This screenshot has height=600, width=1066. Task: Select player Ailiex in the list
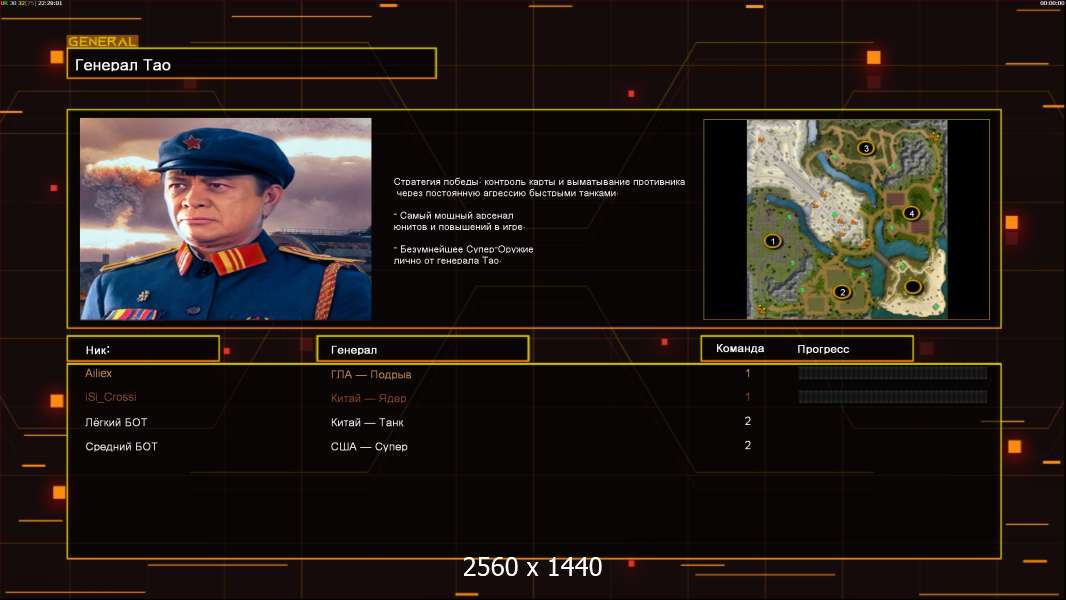coord(99,373)
